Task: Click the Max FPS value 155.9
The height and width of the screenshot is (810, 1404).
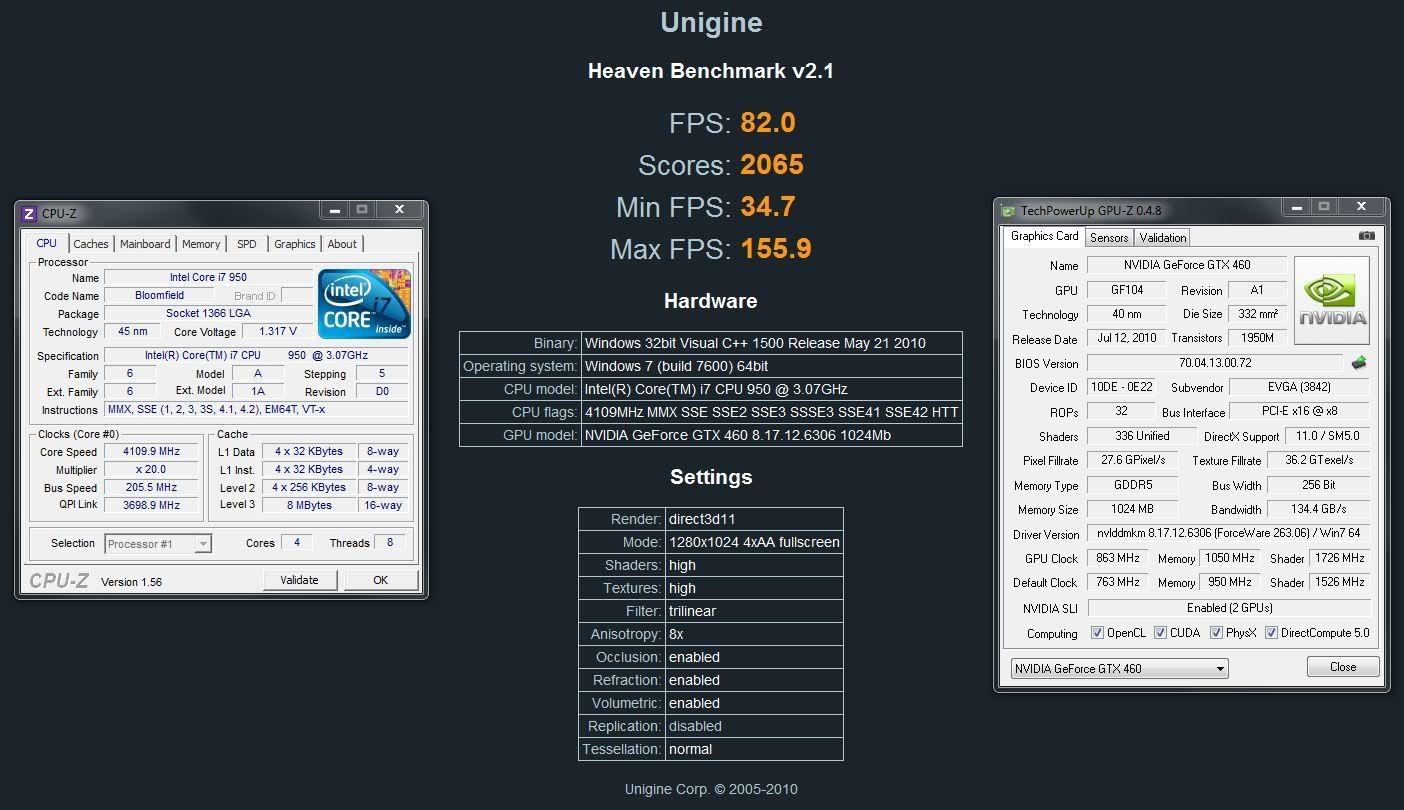Action: (776, 248)
